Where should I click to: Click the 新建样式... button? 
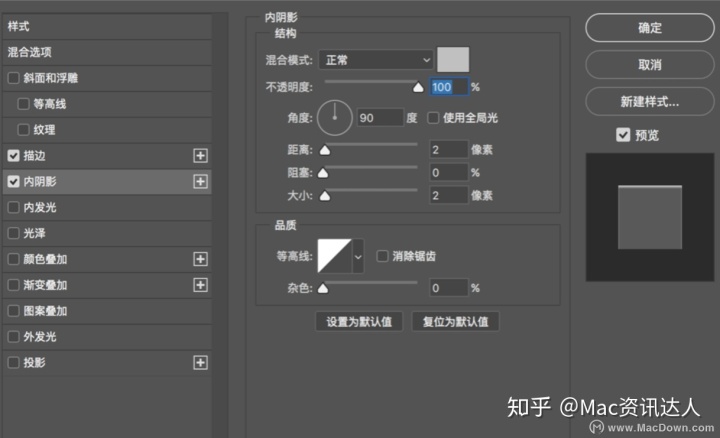[x=650, y=101]
